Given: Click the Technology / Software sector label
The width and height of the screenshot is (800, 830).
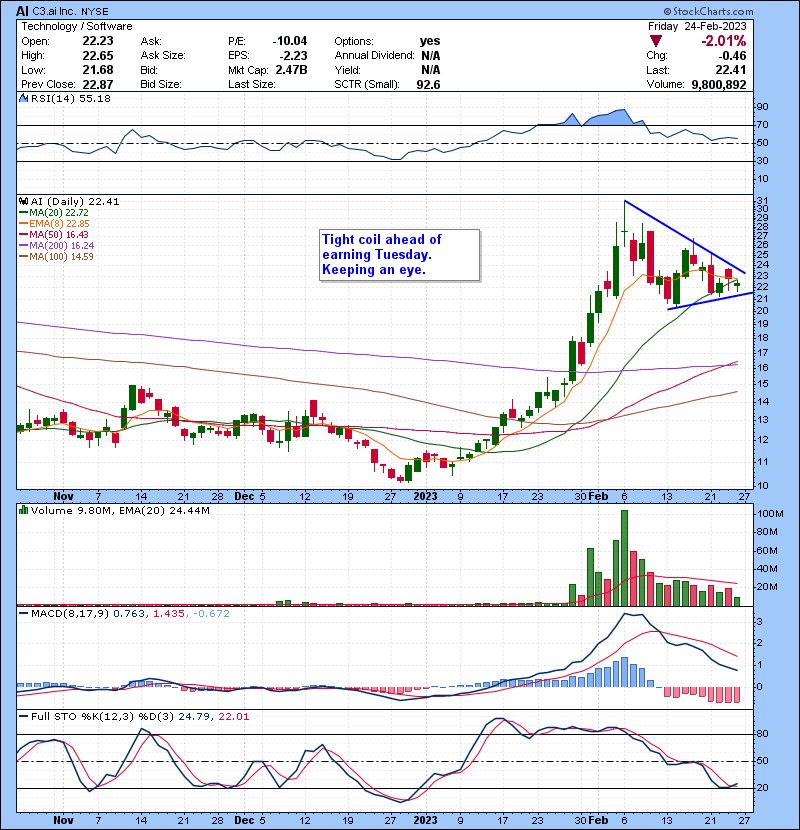Looking at the screenshot, I should 68,25.
